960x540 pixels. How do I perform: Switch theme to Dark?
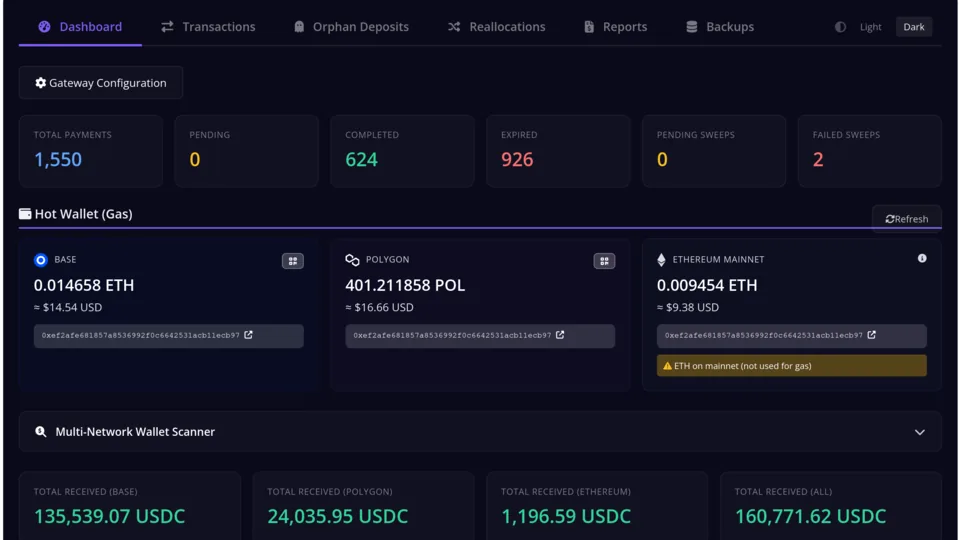[x=913, y=27]
